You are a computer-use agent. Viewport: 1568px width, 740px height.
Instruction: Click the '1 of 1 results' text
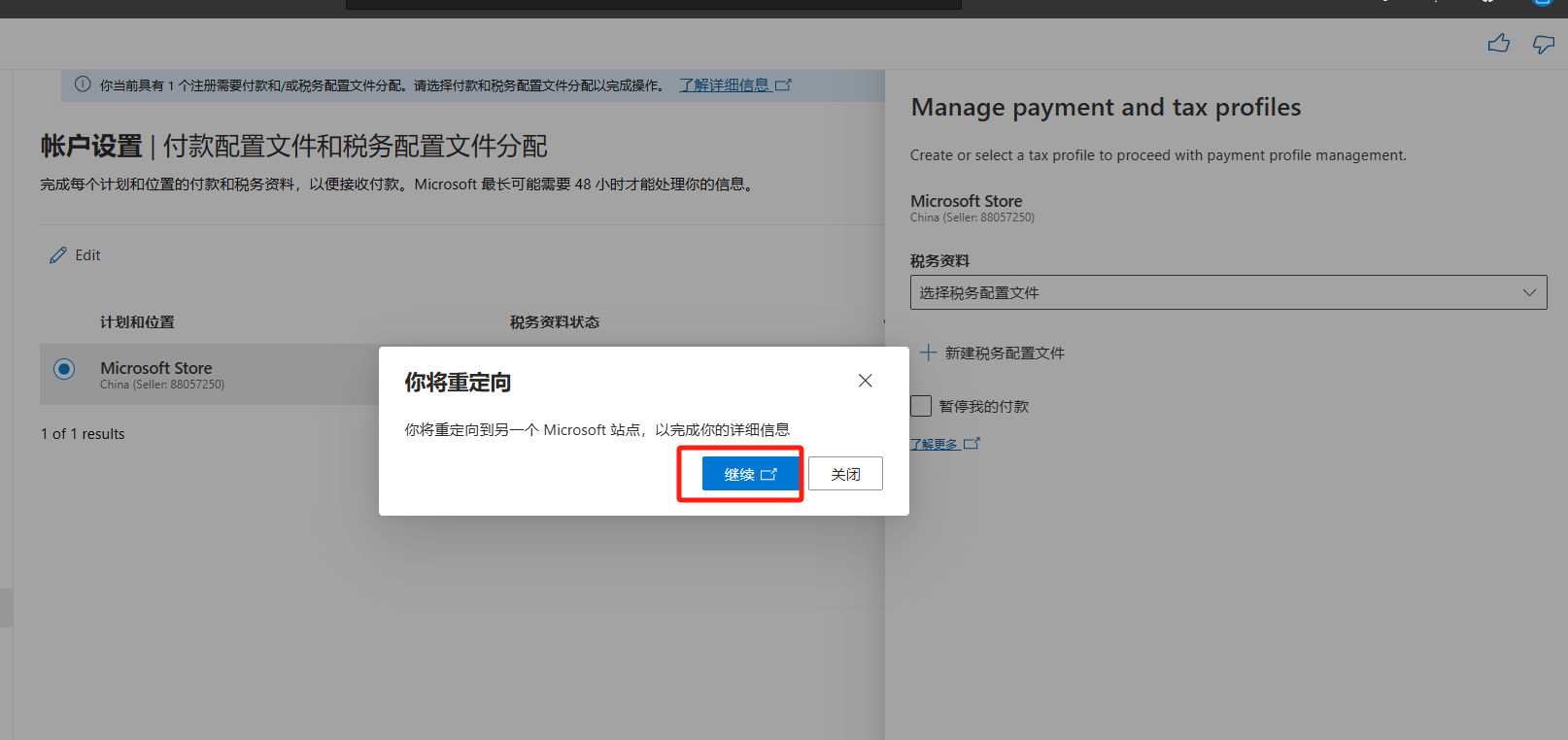click(x=83, y=434)
